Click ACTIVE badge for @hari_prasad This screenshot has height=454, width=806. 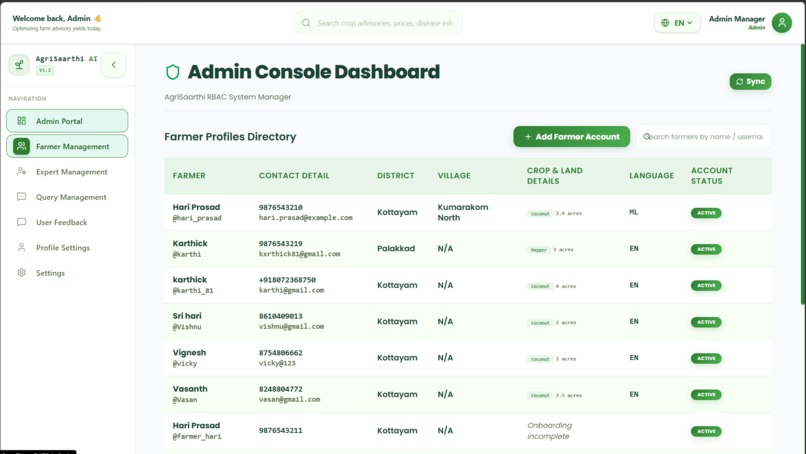point(706,213)
